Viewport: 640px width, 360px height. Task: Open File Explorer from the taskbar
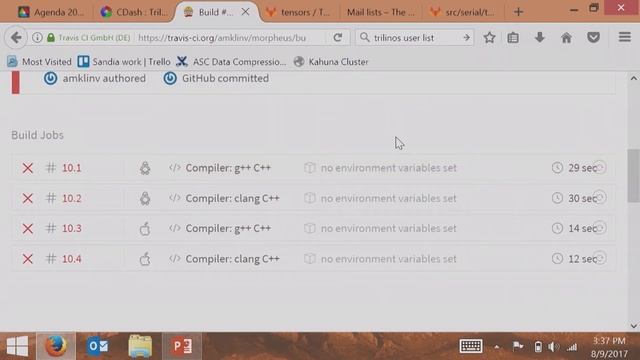[x=140, y=346]
